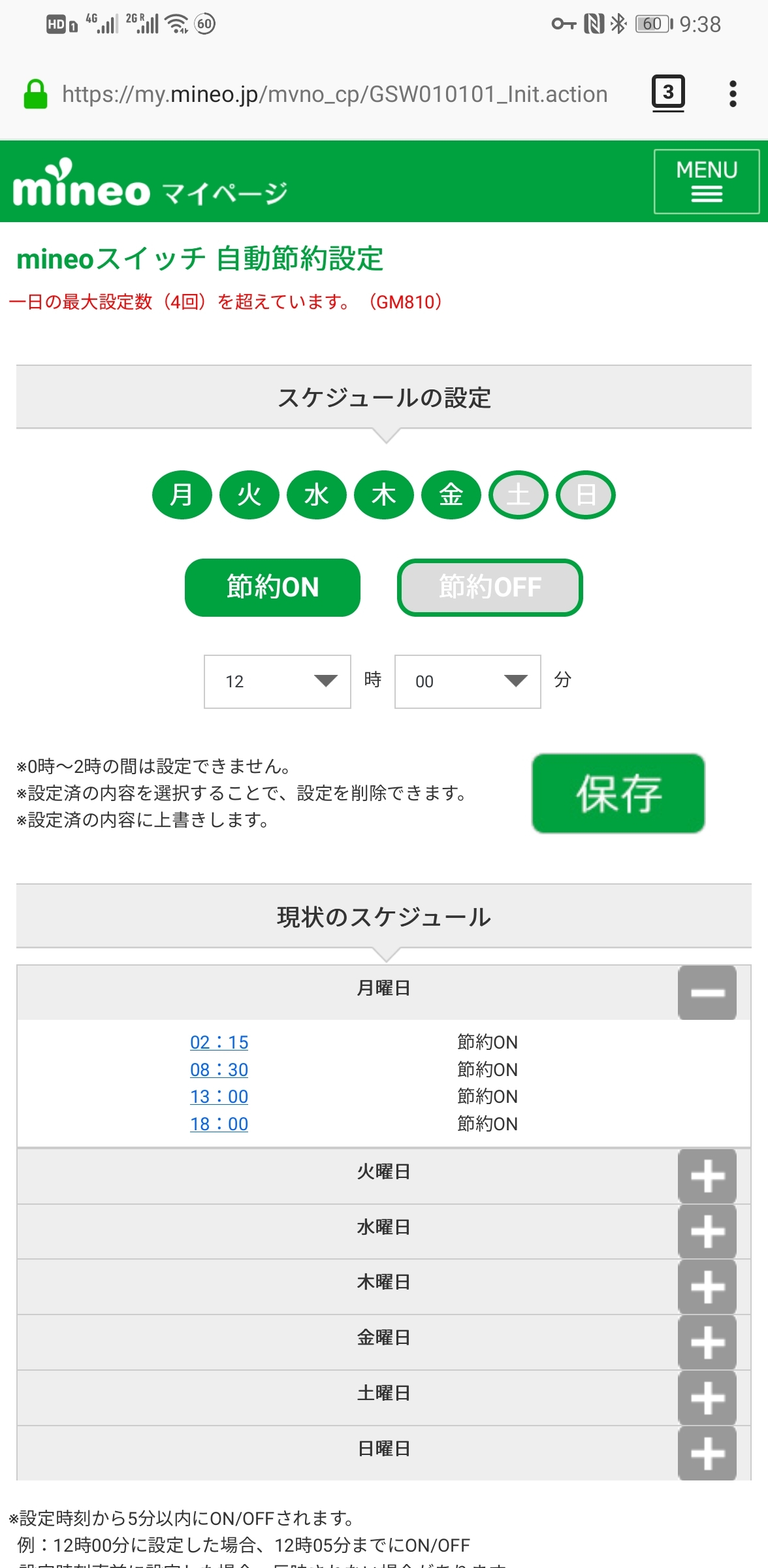The width and height of the screenshot is (768, 1568).
Task: Expand 日曜日 schedule with plus icon
Action: click(707, 1454)
